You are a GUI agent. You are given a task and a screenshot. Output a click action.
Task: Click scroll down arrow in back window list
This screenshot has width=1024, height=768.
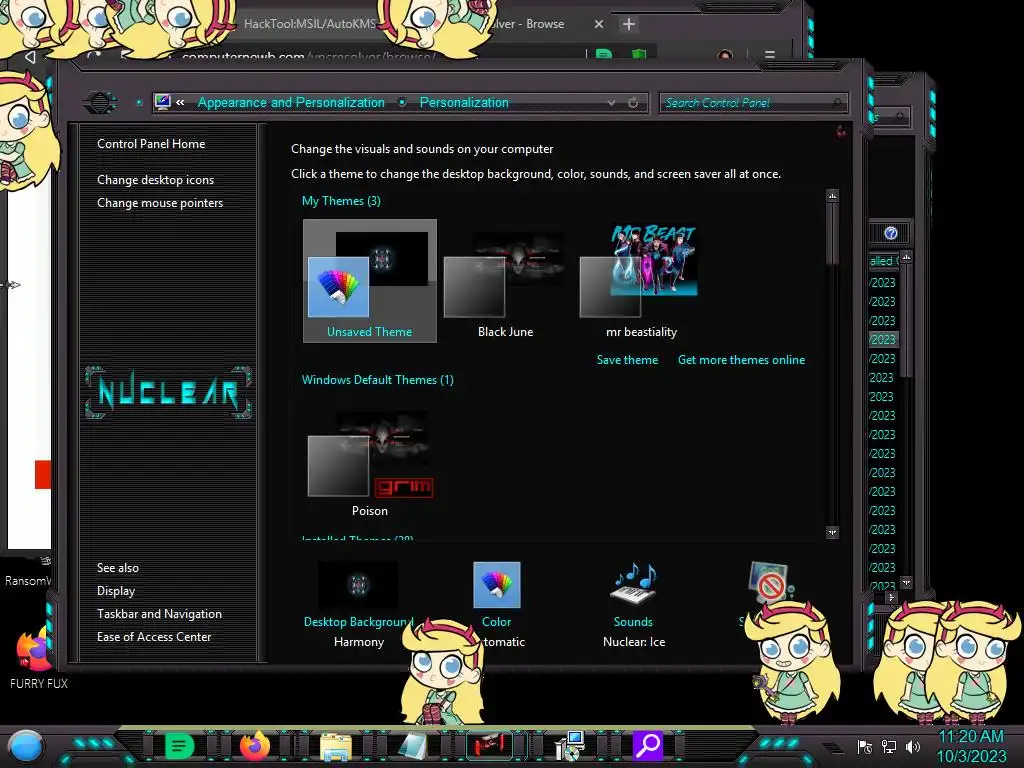[906, 582]
